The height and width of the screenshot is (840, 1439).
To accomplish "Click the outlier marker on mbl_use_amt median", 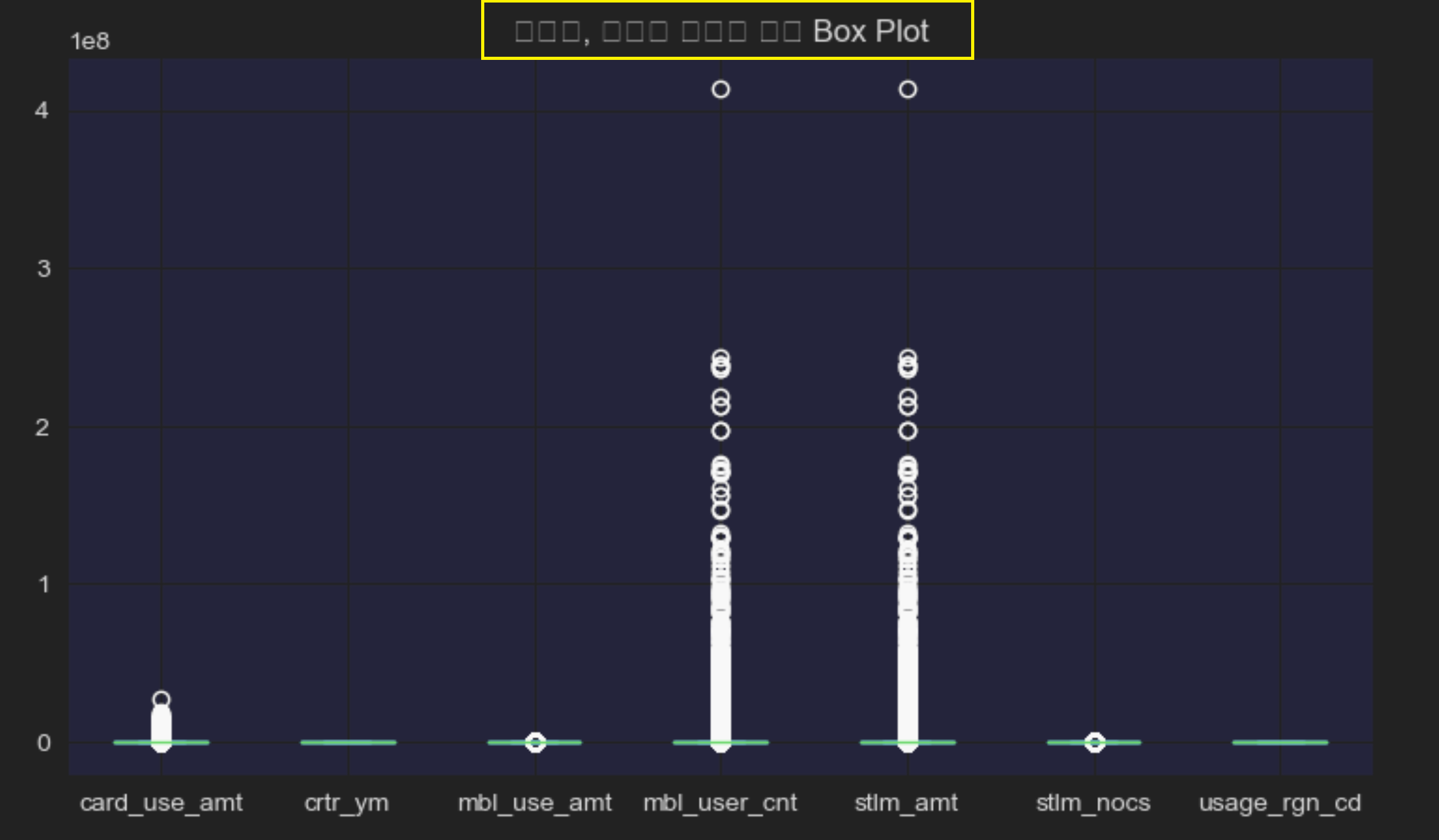I will 535,742.
